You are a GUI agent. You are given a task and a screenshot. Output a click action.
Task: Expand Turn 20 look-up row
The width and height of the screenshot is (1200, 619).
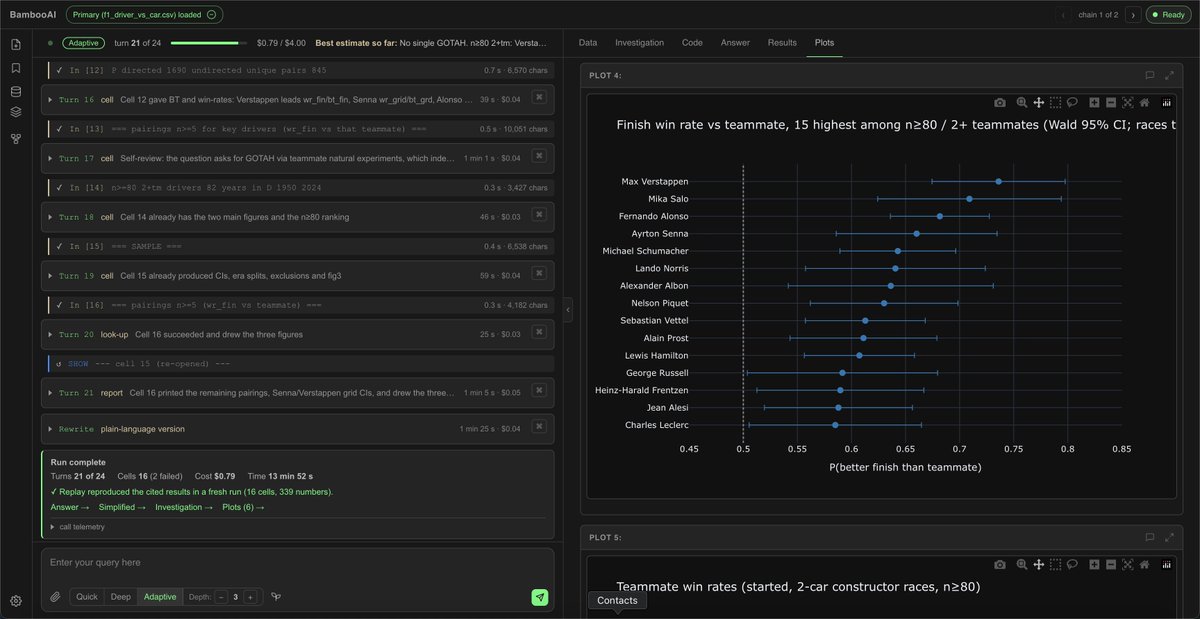pyautogui.click(x=297, y=334)
